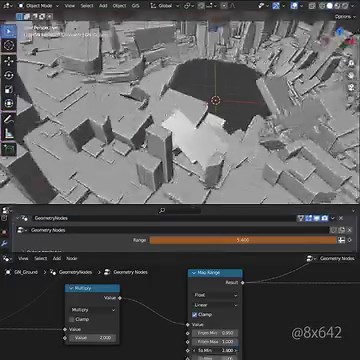Select the Transform tool
The width and height of the screenshot is (360, 360).
[9, 104]
